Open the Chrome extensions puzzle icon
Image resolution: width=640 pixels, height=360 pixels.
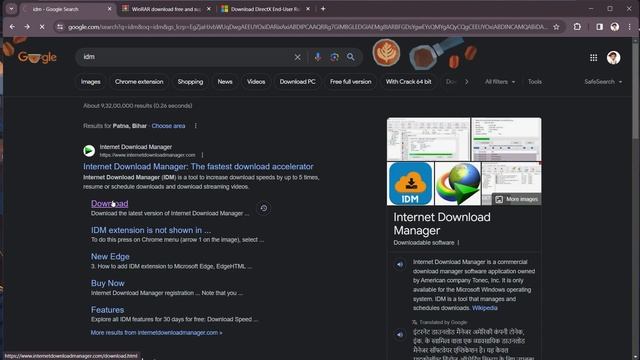point(577,27)
